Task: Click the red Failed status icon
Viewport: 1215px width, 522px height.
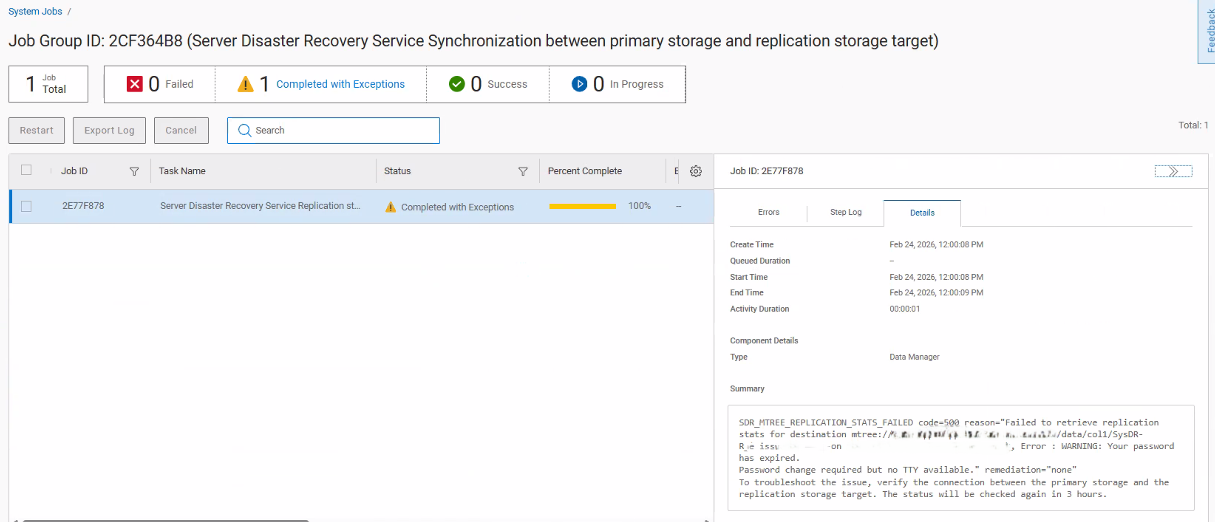Action: (x=135, y=84)
